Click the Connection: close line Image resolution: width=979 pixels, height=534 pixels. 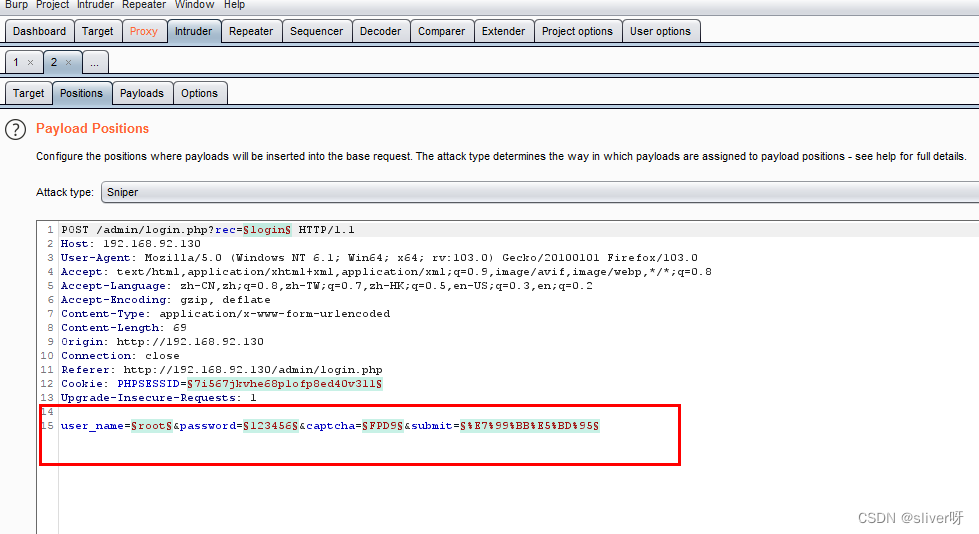[120, 355]
